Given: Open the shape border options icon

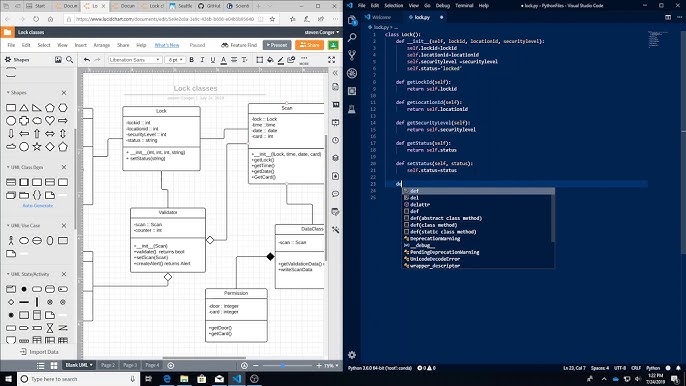Looking at the screenshot, I should pos(259,60).
